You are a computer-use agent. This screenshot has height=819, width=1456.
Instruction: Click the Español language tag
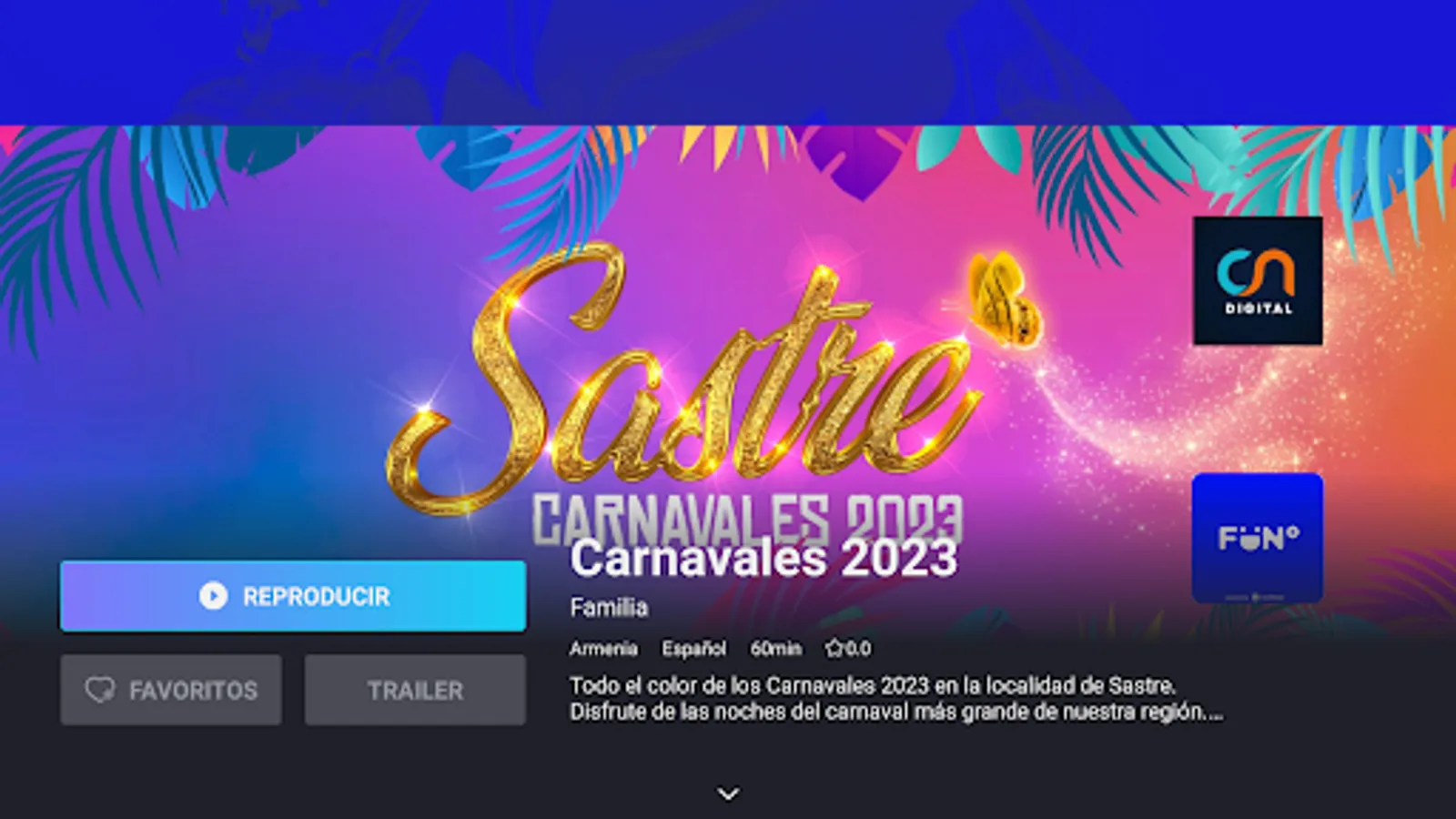(x=693, y=649)
